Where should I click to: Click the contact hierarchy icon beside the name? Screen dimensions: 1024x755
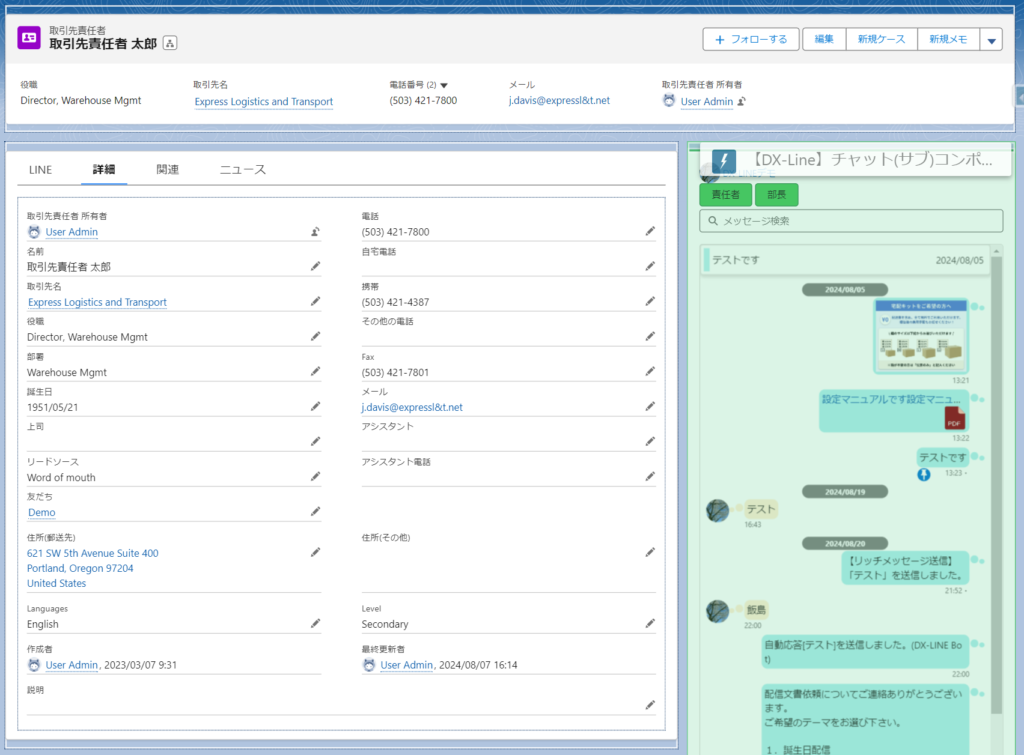pos(170,43)
